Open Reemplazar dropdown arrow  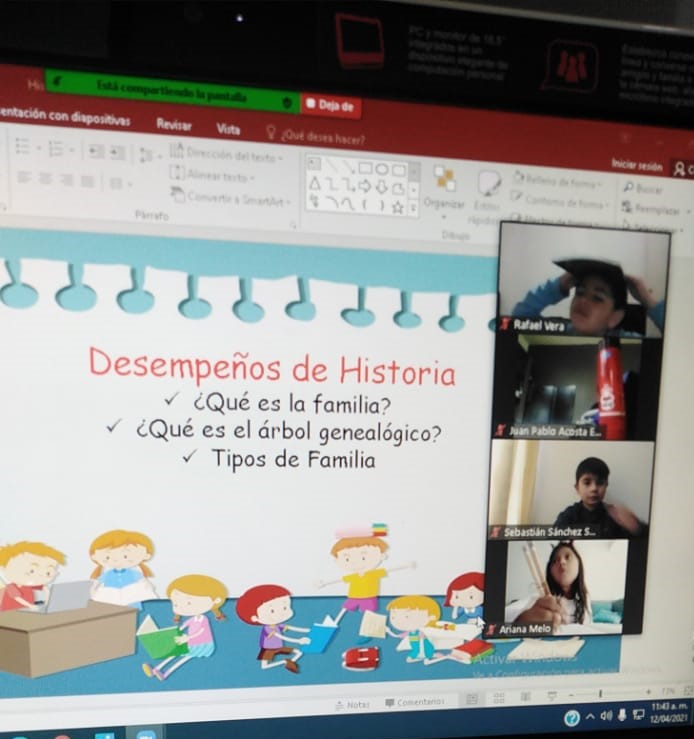[x=688, y=212]
